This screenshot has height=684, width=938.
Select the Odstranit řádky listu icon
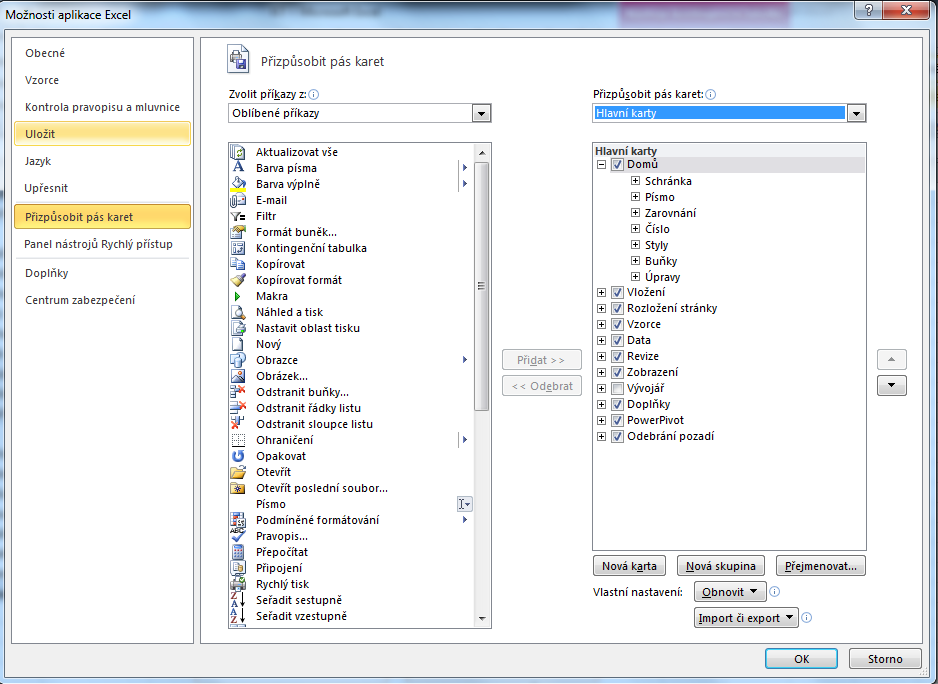pyautogui.click(x=238, y=408)
